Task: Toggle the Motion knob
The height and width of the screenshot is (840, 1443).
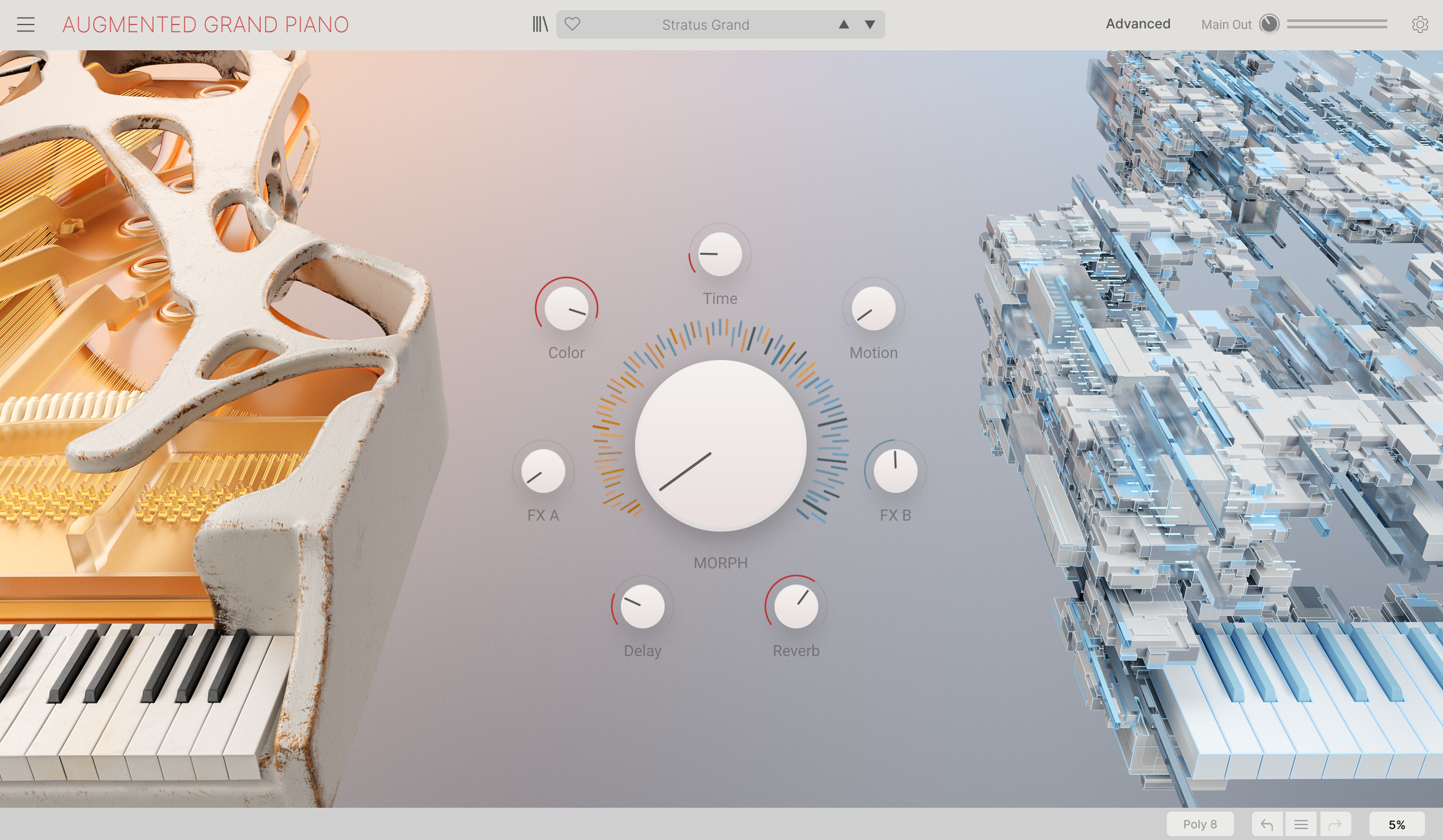Action: 873,310
